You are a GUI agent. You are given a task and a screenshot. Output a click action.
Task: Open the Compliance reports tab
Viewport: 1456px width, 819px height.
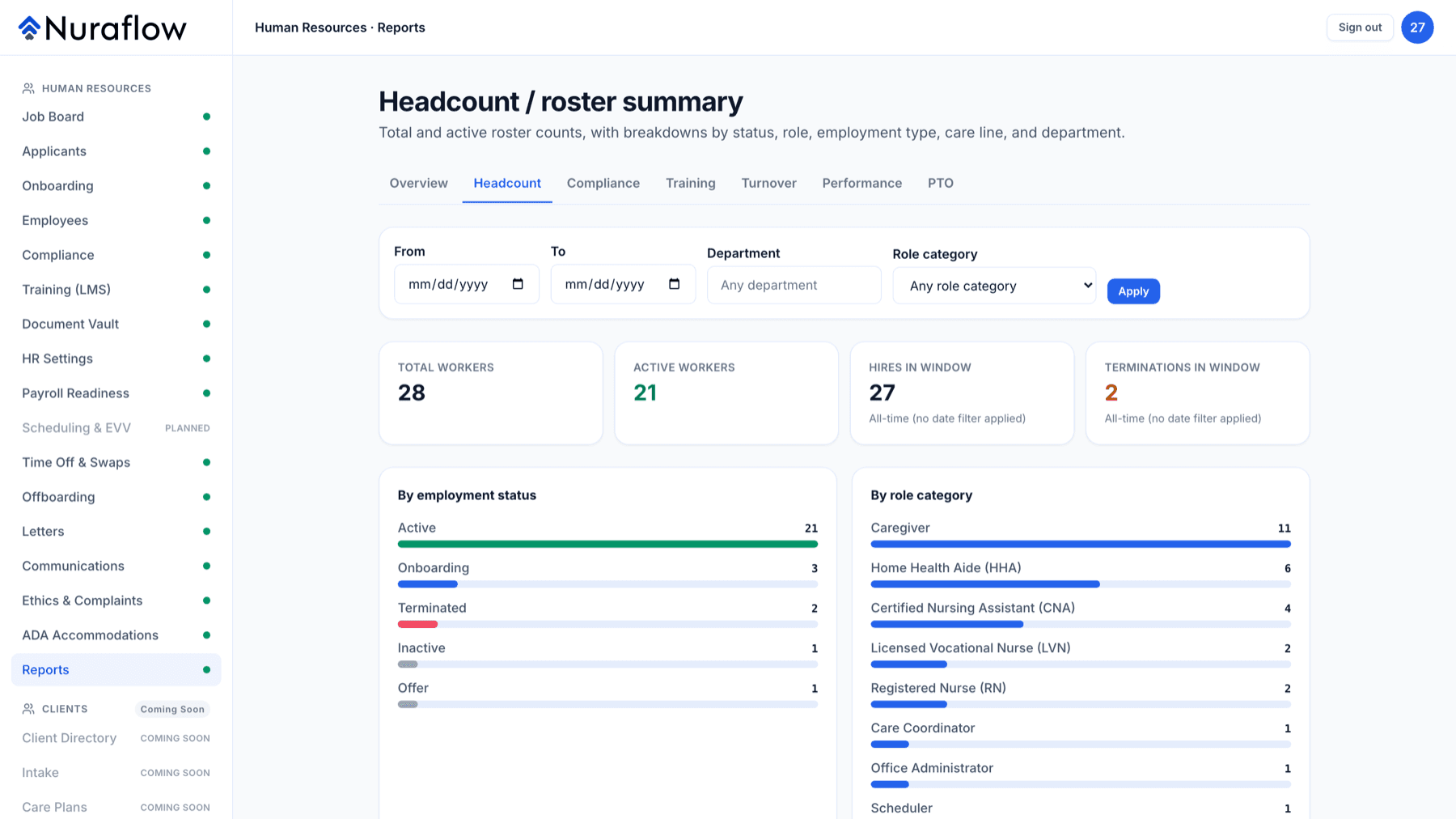tap(603, 183)
